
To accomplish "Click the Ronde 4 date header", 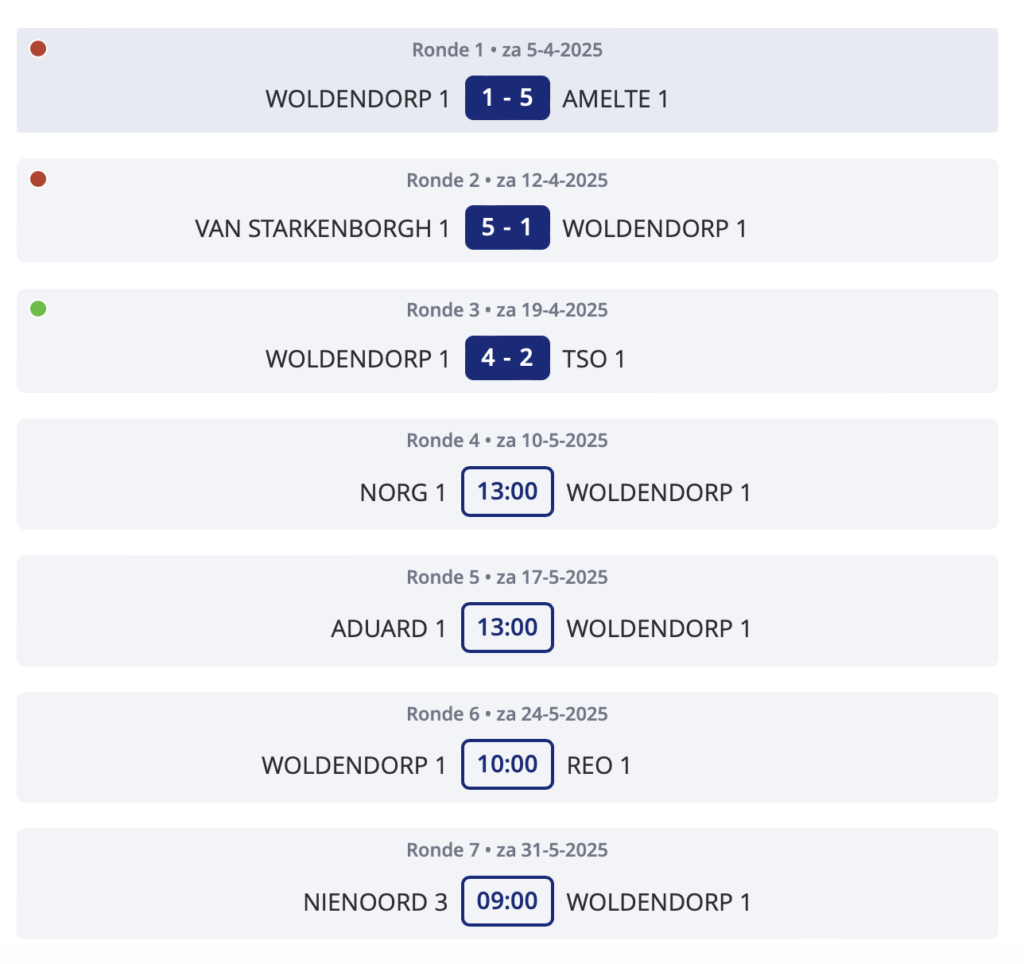I will pos(507,441).
